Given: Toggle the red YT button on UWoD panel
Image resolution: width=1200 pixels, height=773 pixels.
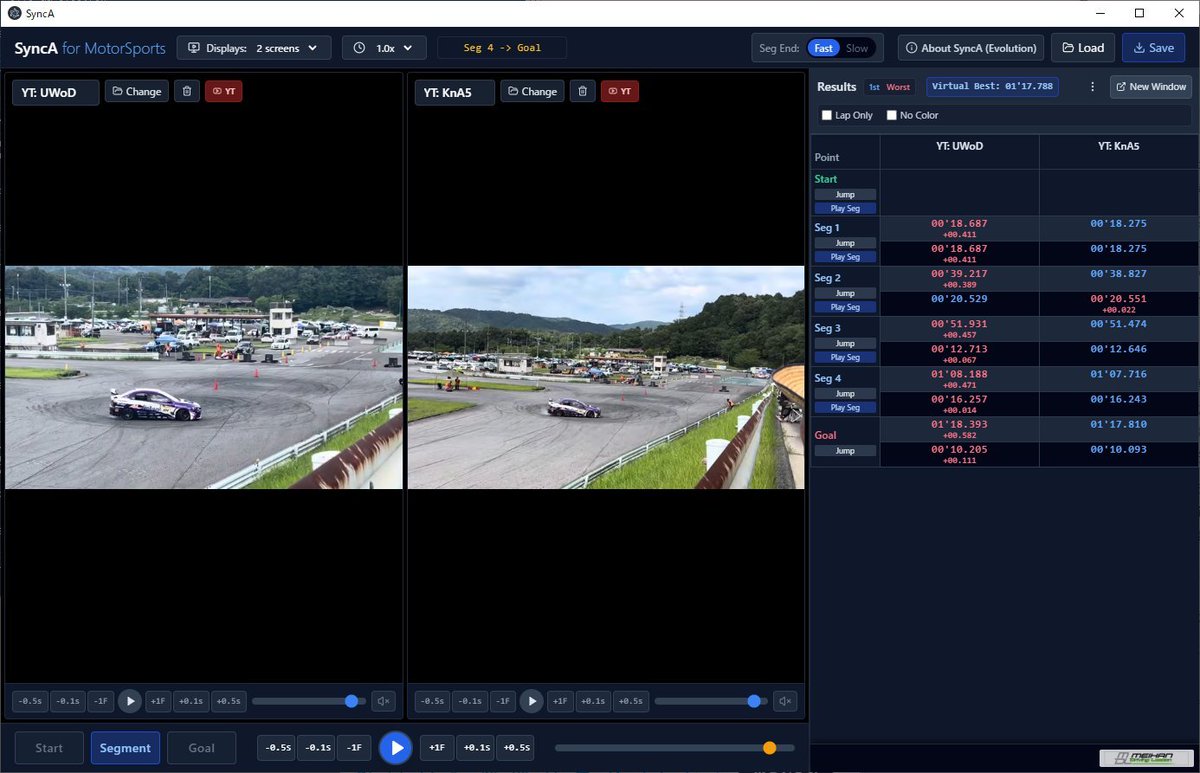Looking at the screenshot, I should tap(224, 91).
